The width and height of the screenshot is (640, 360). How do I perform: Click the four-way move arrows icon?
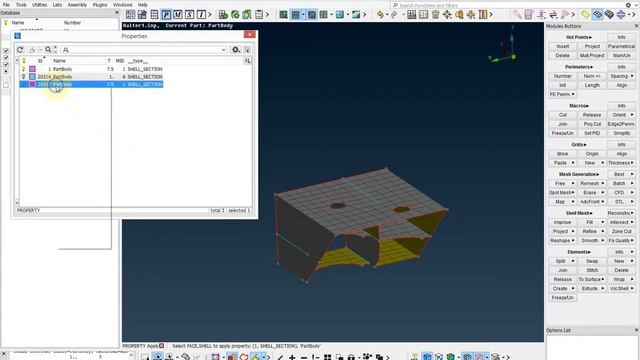447,15
